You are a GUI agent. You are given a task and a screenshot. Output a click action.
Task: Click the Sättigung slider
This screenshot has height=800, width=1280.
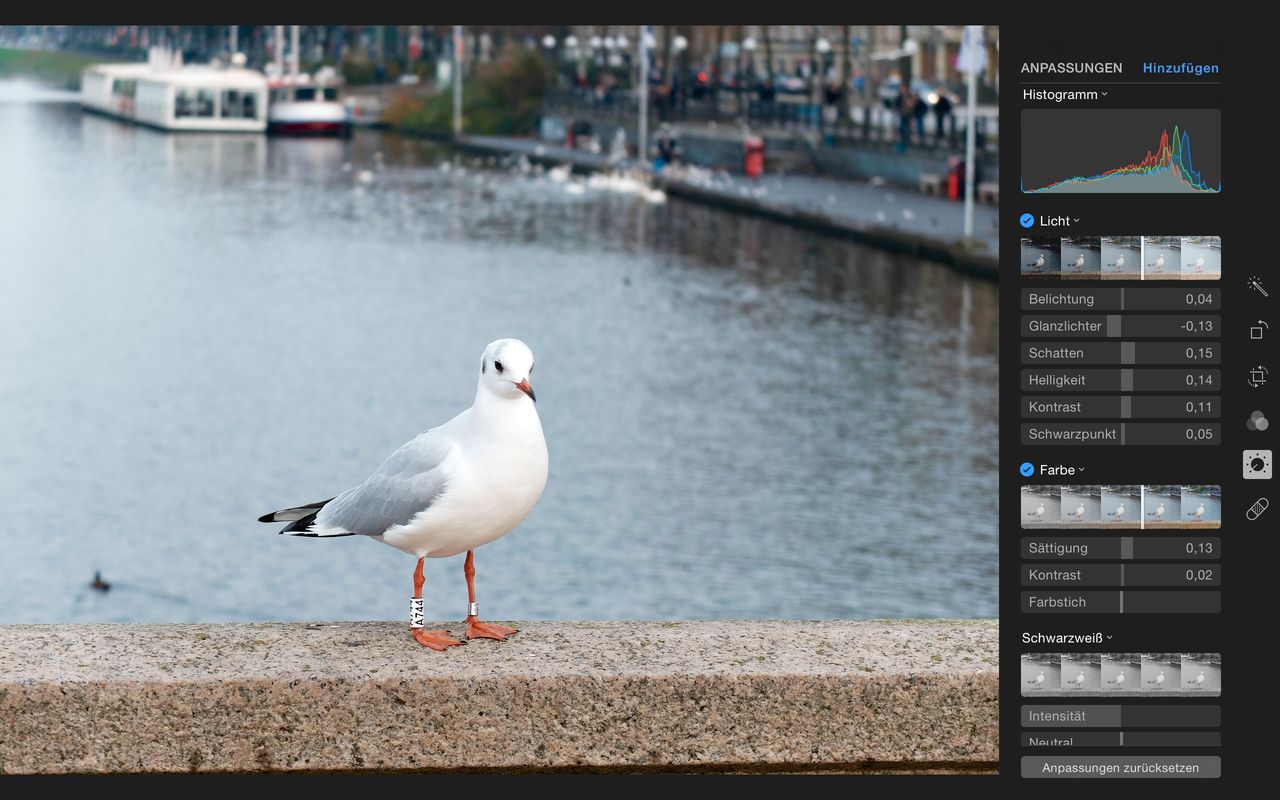1120,548
